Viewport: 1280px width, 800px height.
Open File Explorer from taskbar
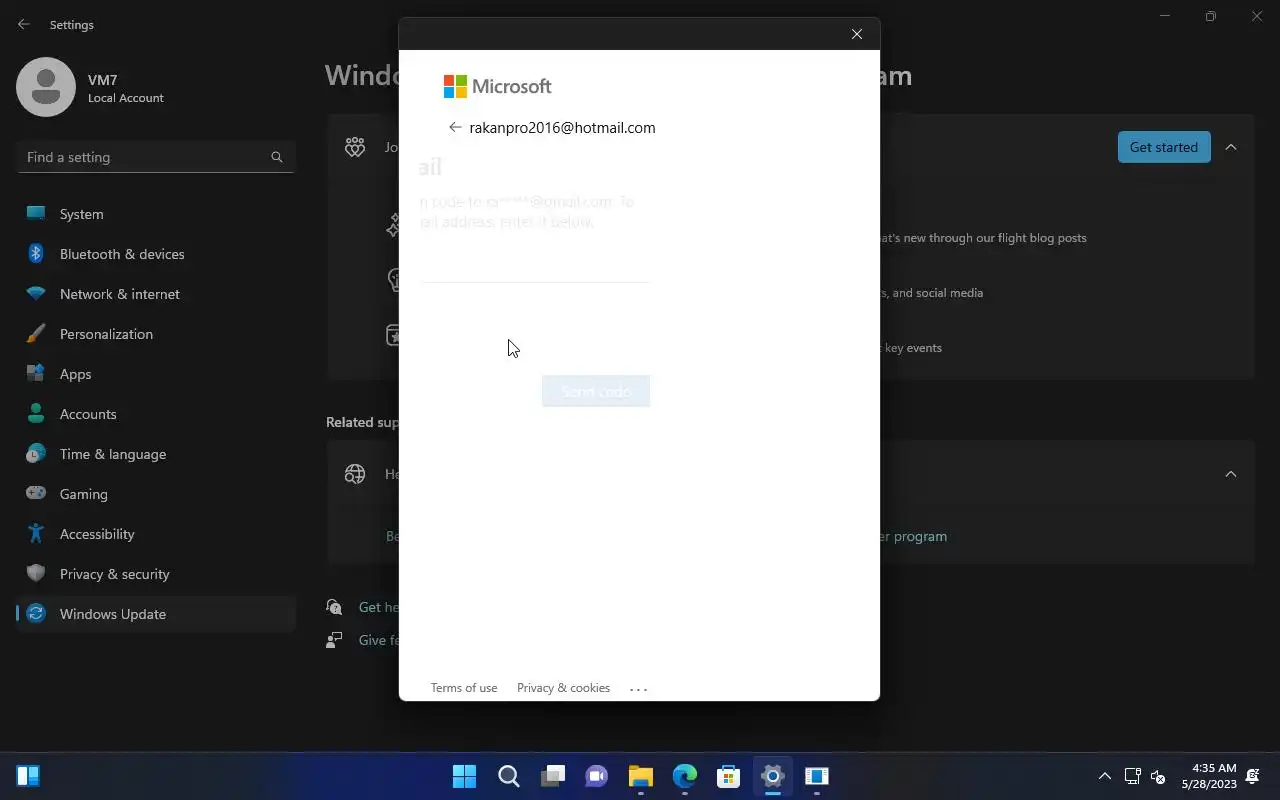[x=640, y=776]
